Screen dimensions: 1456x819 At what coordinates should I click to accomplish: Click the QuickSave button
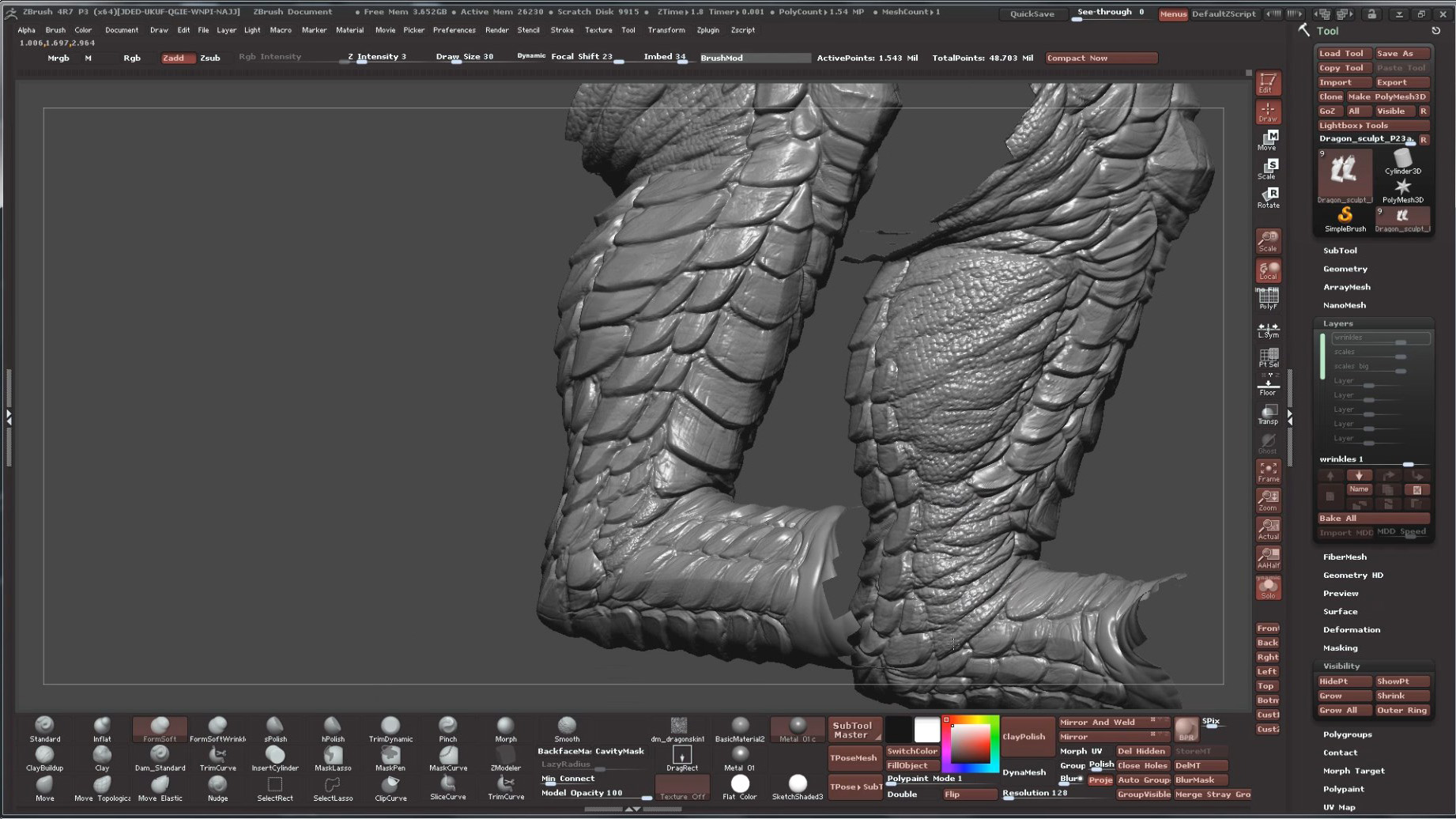[1032, 13]
